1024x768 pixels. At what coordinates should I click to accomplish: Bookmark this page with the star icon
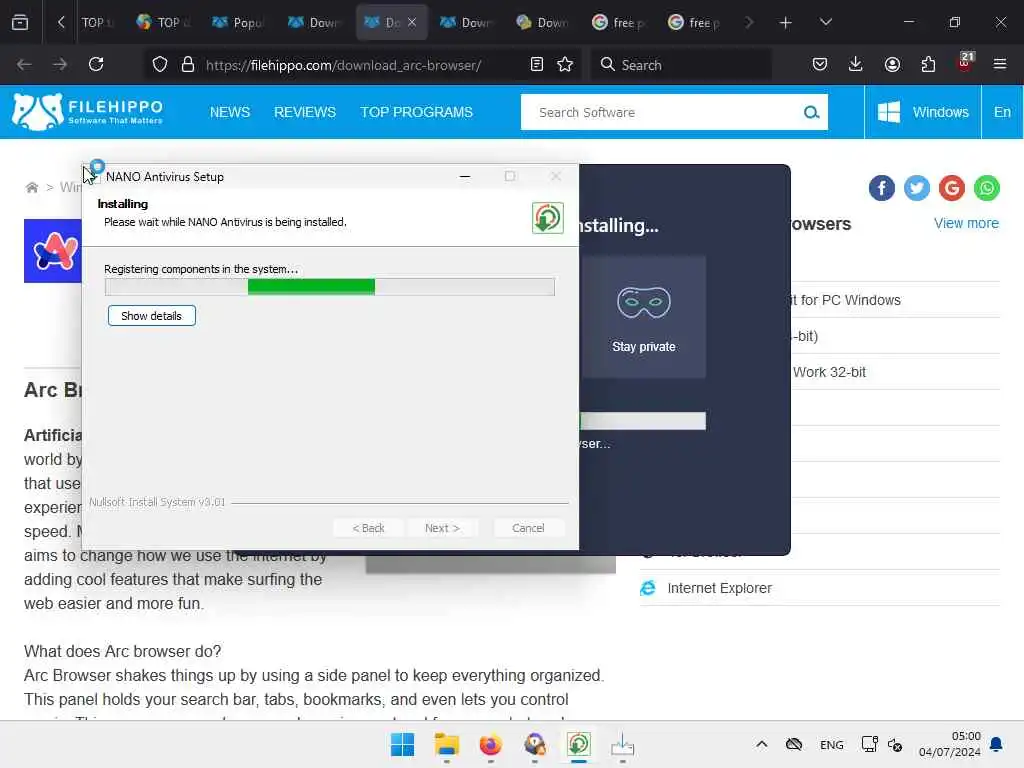(565, 64)
